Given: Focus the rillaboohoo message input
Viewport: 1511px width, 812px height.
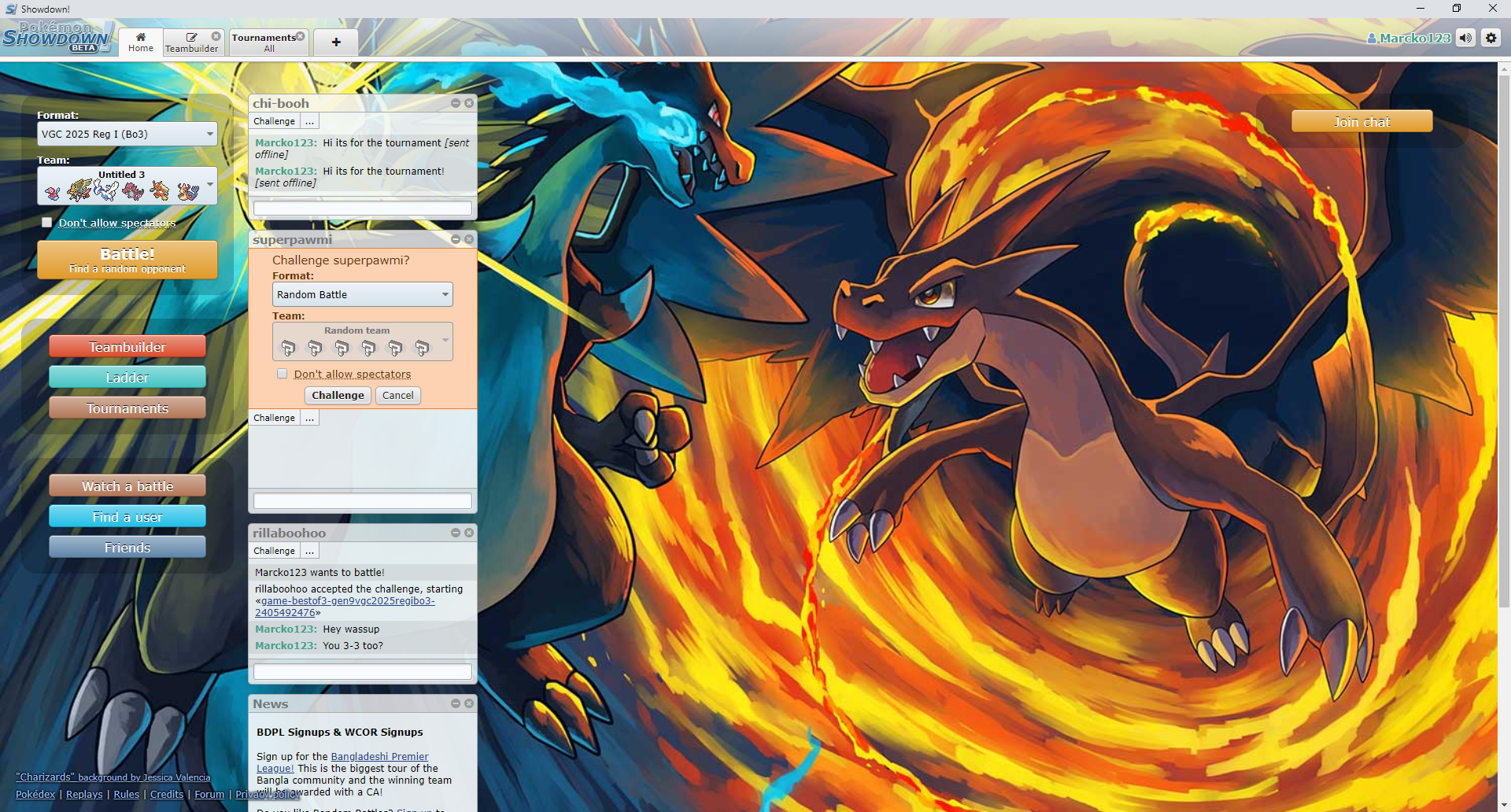Looking at the screenshot, I should (363, 672).
